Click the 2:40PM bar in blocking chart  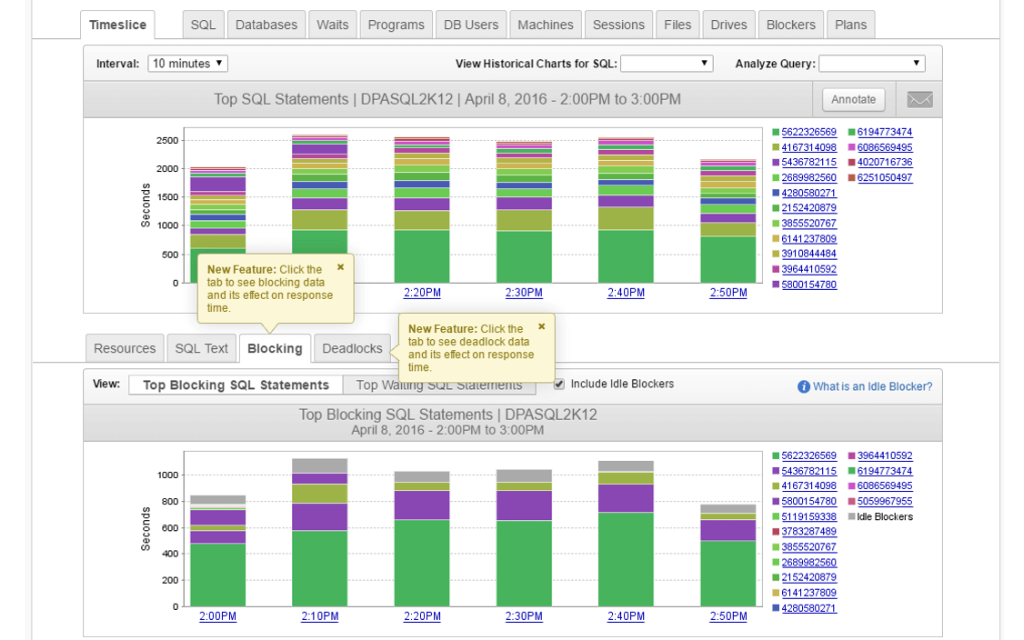625,540
